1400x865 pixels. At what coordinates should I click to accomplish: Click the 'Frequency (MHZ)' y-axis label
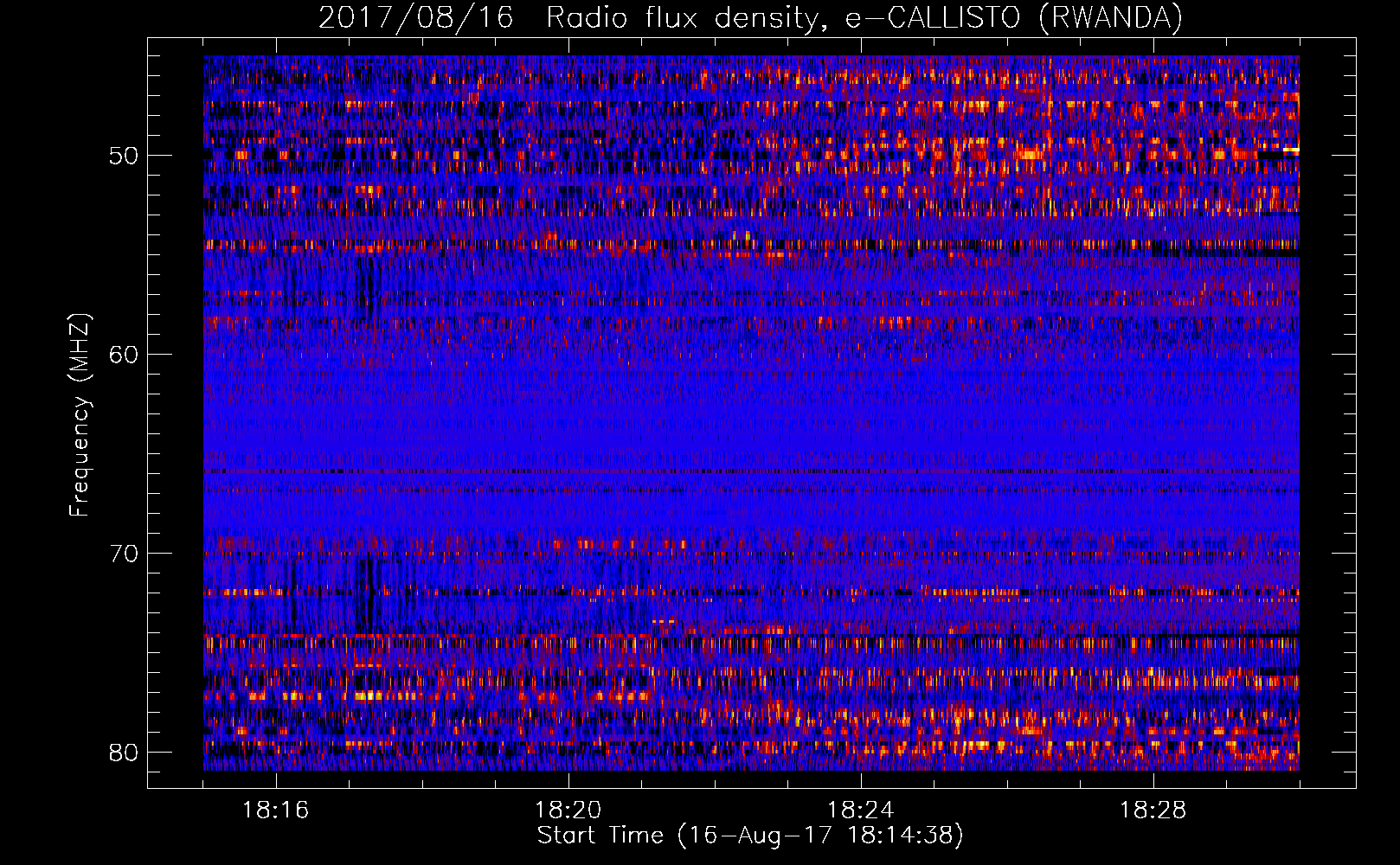80,415
